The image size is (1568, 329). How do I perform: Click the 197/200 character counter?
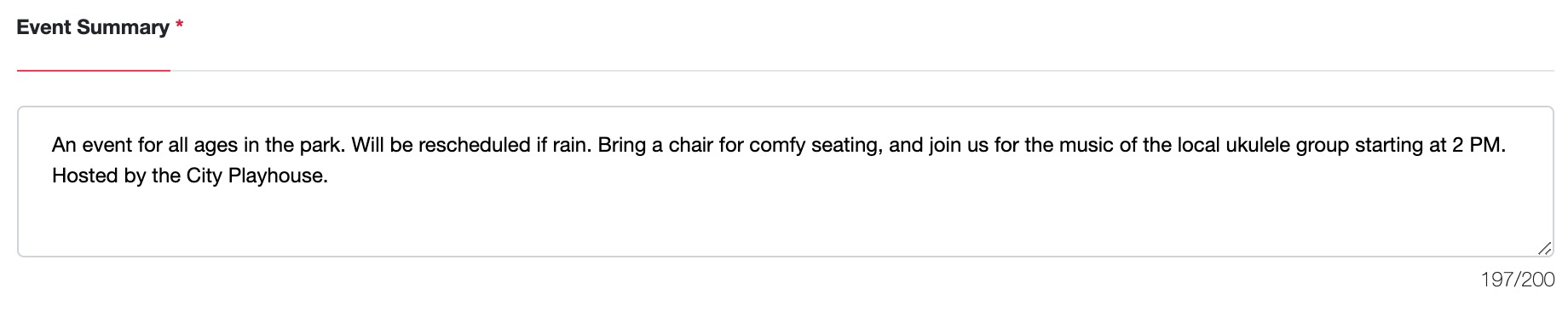[1518, 280]
